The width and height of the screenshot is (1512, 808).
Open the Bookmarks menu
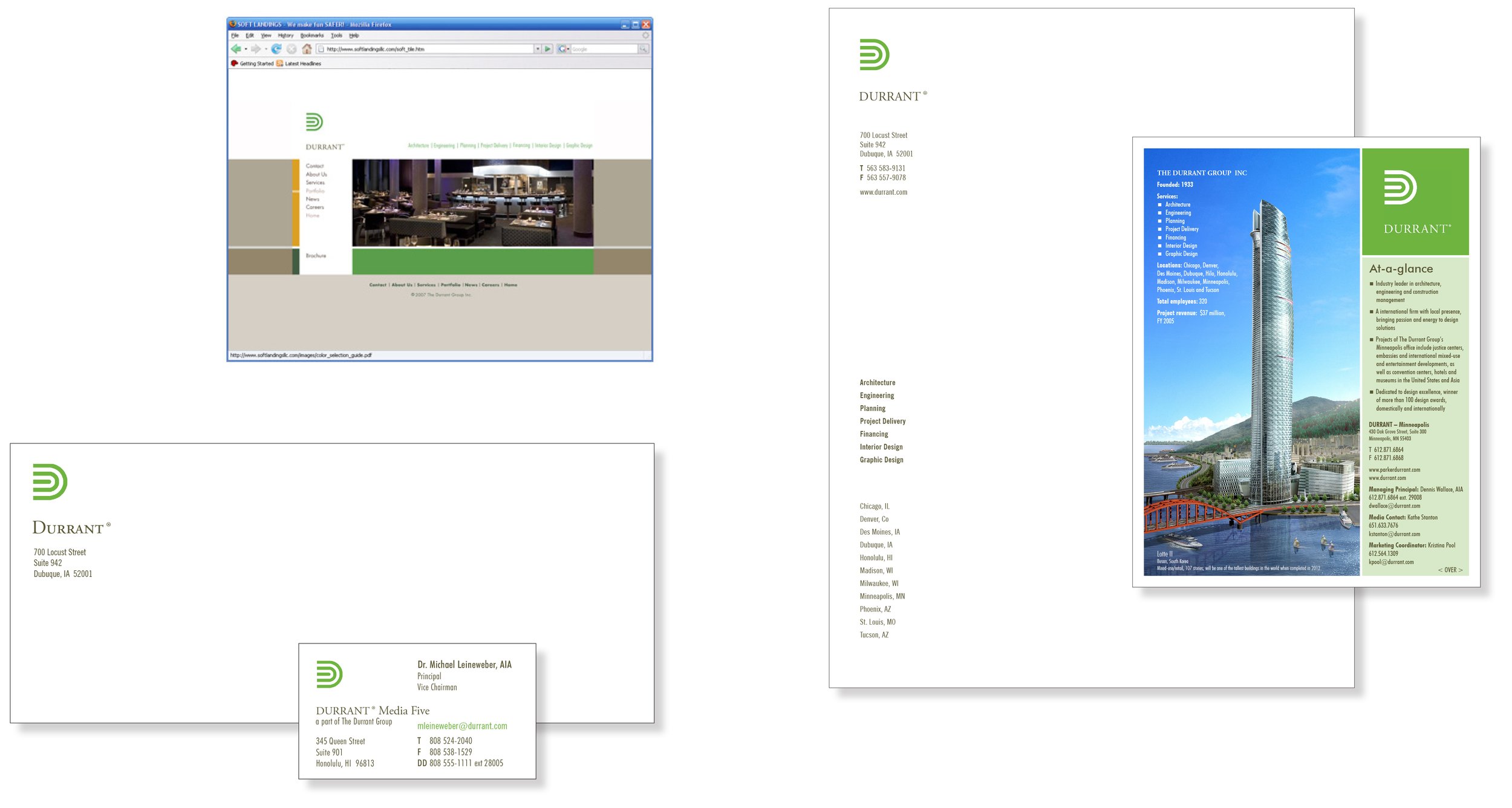pyautogui.click(x=312, y=36)
